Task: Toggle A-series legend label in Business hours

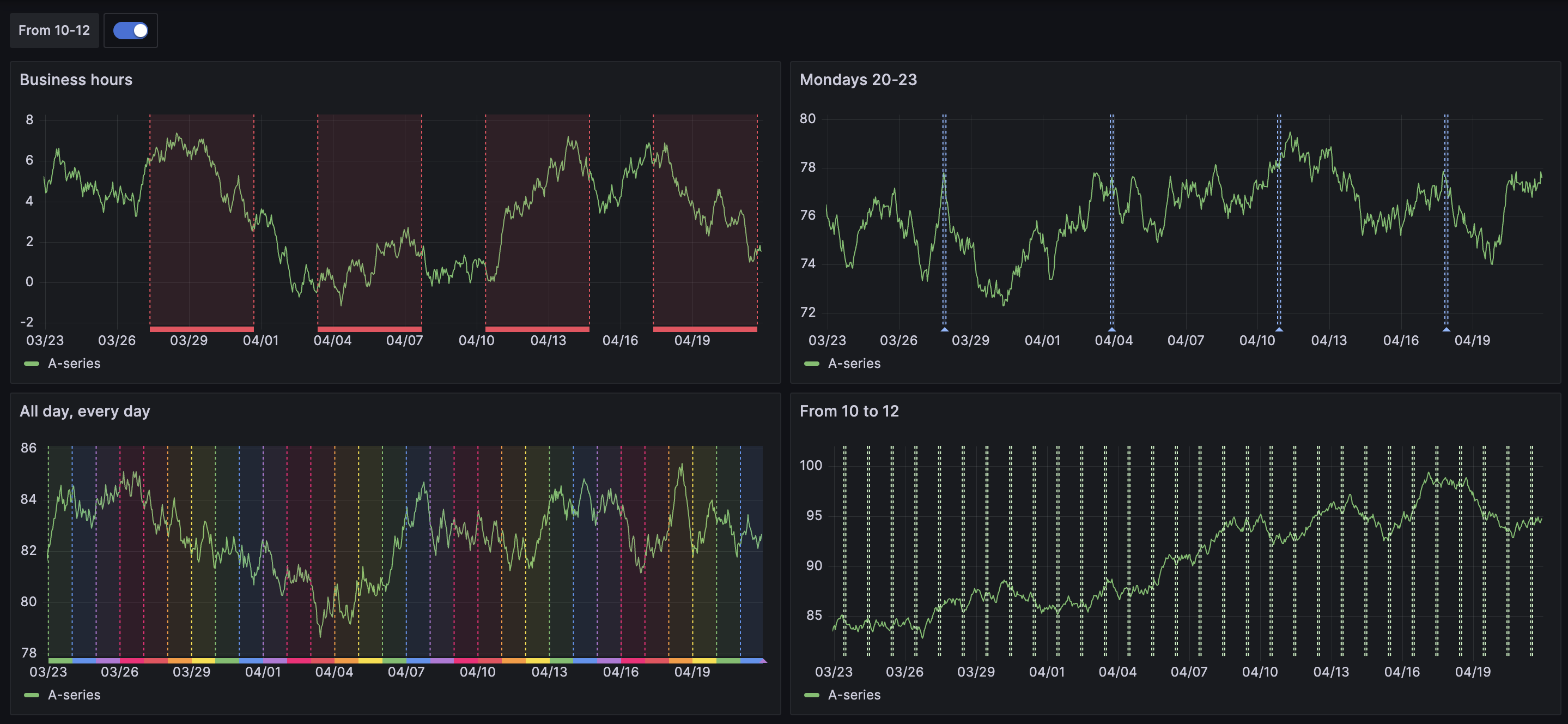Action: pos(74,364)
